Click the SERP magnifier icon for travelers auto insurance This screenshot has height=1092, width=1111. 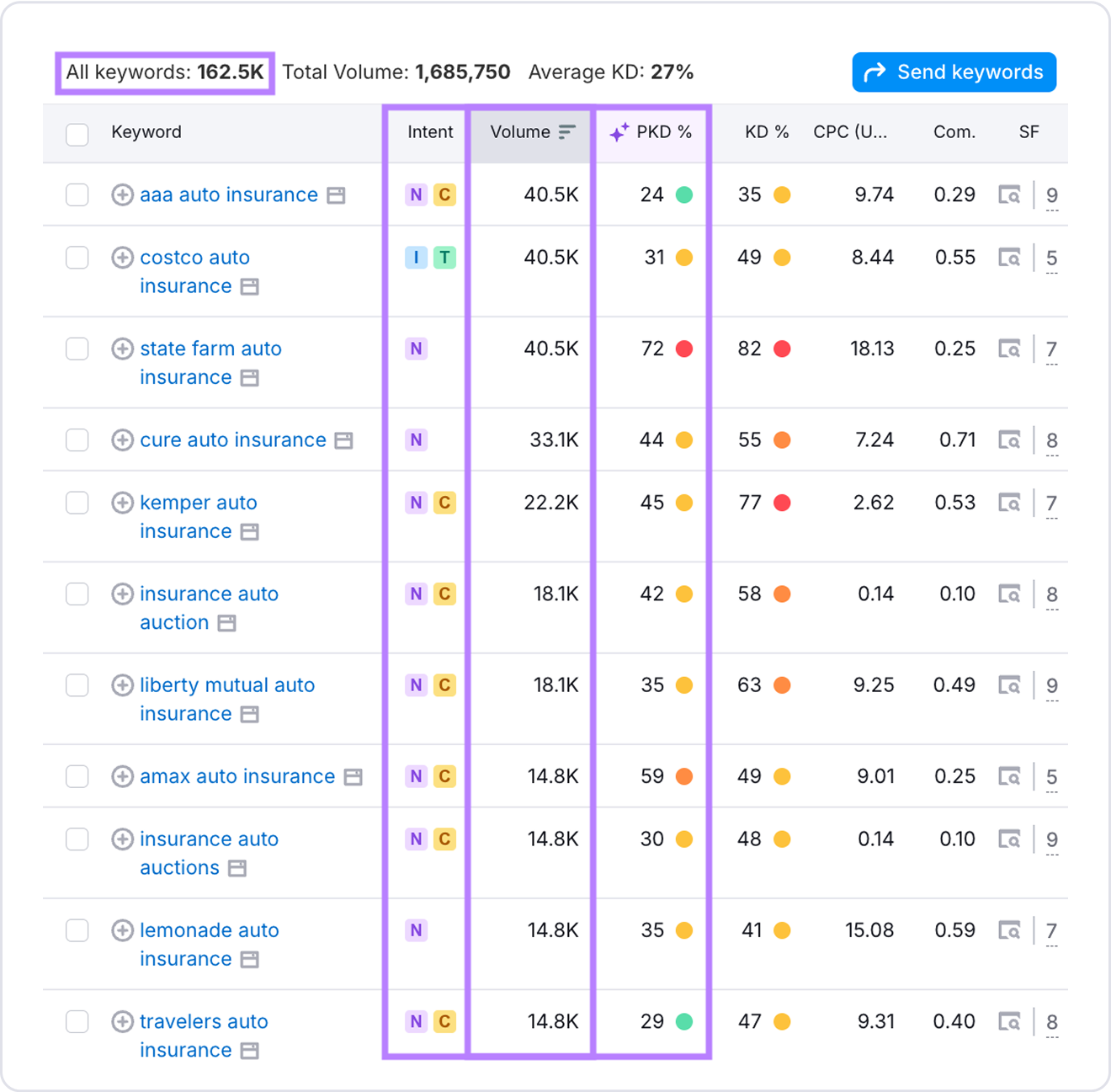click(x=1010, y=1021)
